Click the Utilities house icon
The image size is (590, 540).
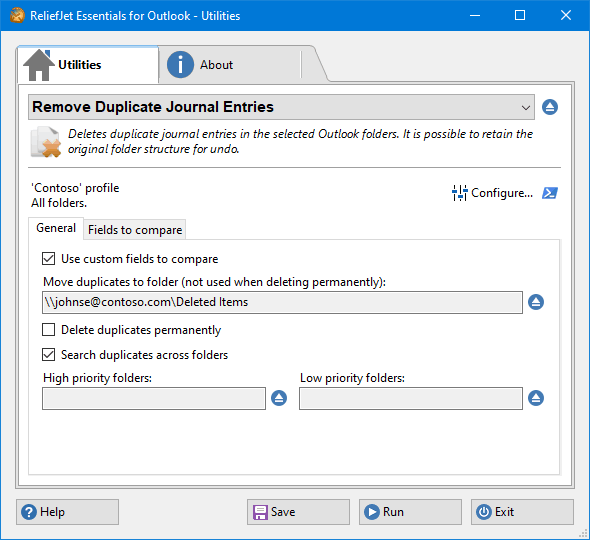(38, 65)
